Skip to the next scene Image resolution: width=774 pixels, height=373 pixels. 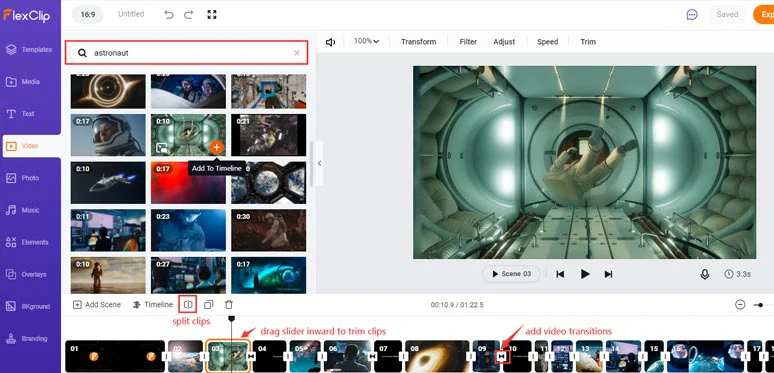pos(608,274)
